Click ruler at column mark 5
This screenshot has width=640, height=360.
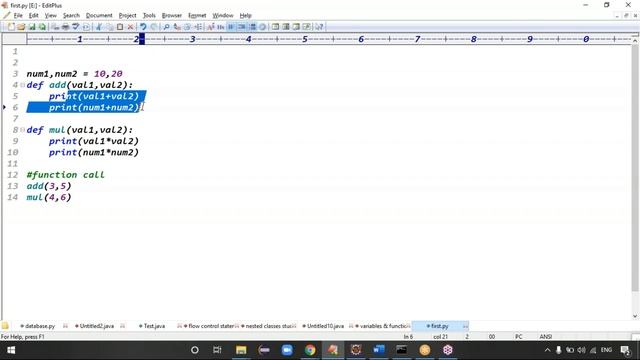coord(304,39)
